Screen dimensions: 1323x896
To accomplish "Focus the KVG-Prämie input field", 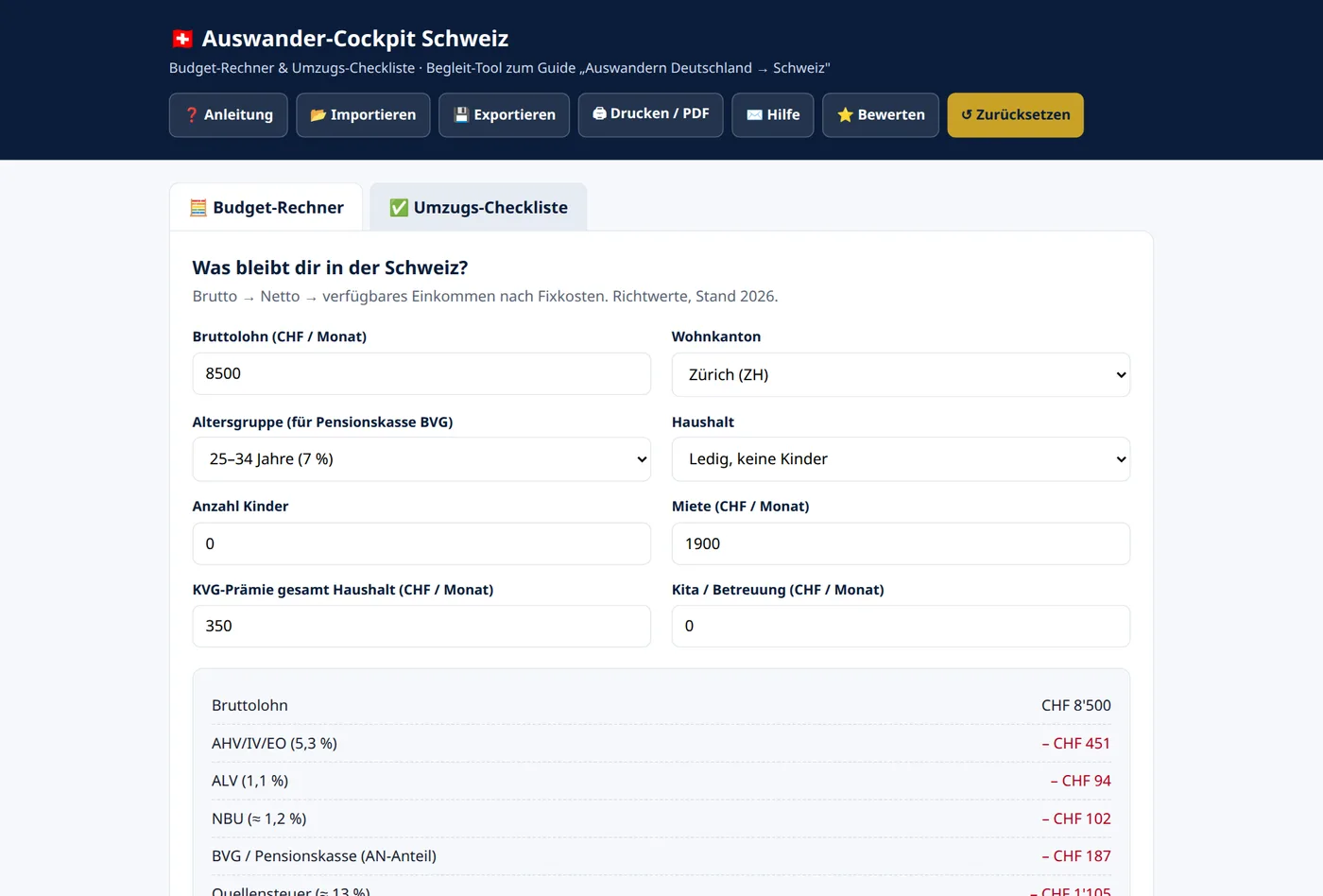I will [x=421, y=626].
